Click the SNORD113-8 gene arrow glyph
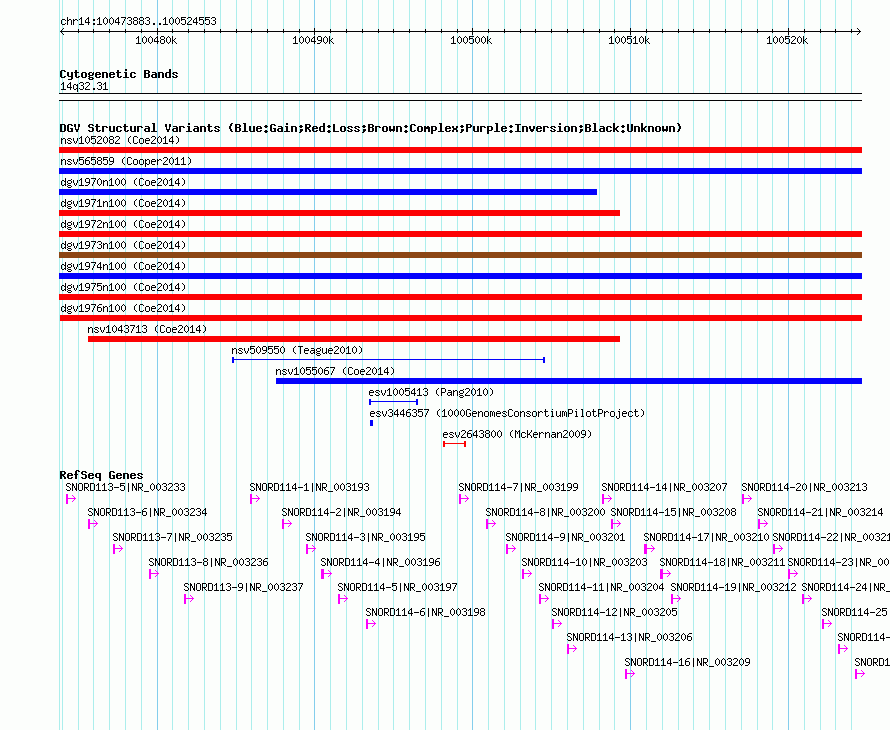 click(154, 574)
